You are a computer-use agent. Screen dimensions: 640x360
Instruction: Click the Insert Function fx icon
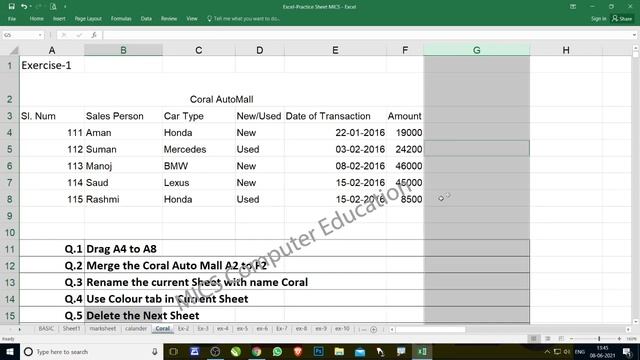pyautogui.click(x=94, y=35)
